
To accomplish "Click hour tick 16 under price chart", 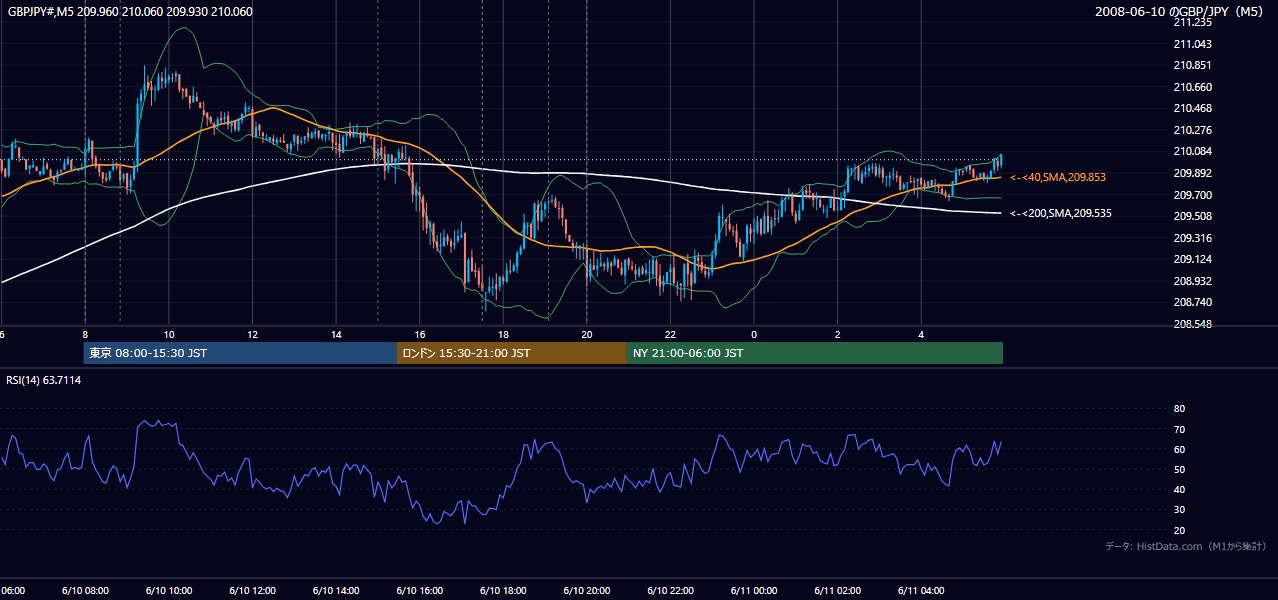I will pyautogui.click(x=420, y=335).
